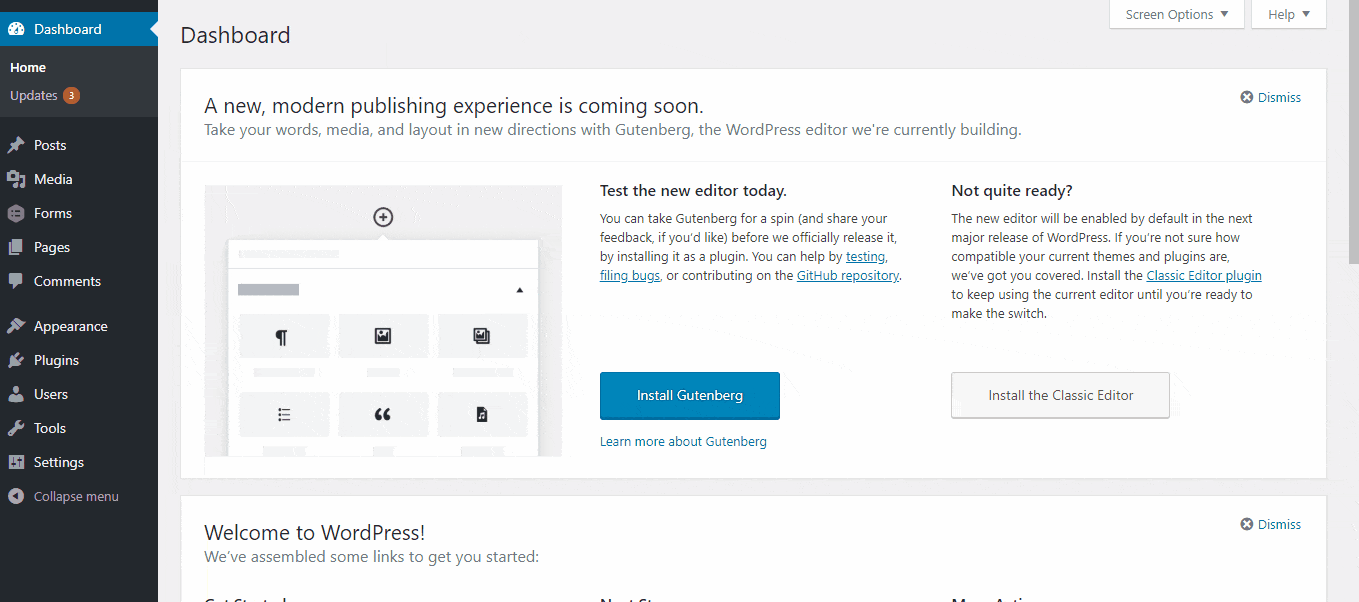Viewport: 1359px width, 602px height.
Task: Select Home submenu item
Action: (x=28, y=68)
